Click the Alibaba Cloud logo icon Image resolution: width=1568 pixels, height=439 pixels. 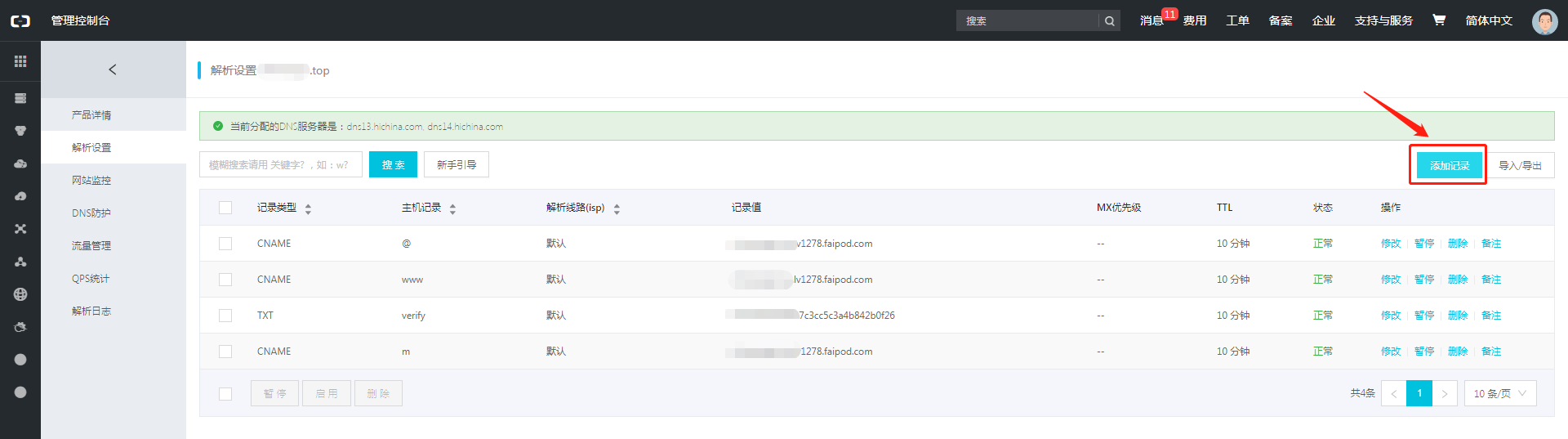(20, 20)
